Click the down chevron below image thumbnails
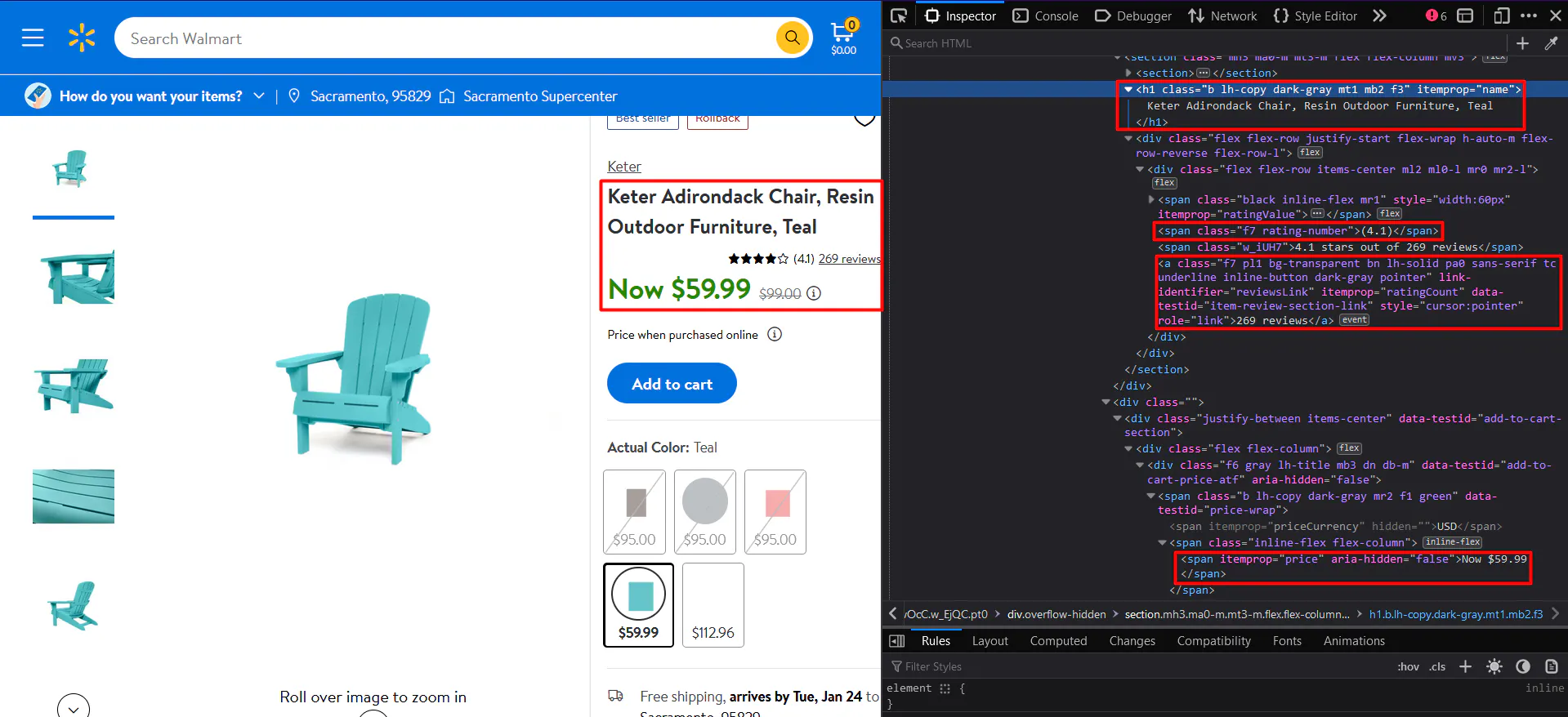The width and height of the screenshot is (1568, 717). pos(74,707)
